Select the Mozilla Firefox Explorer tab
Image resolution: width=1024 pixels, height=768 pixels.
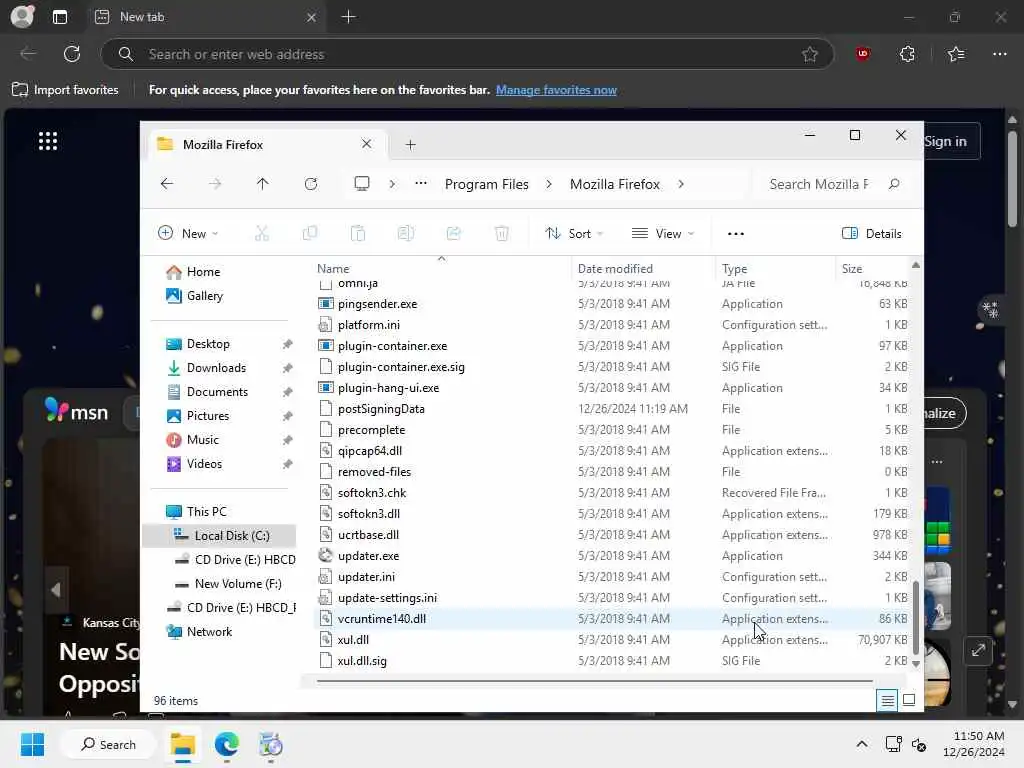(x=266, y=144)
